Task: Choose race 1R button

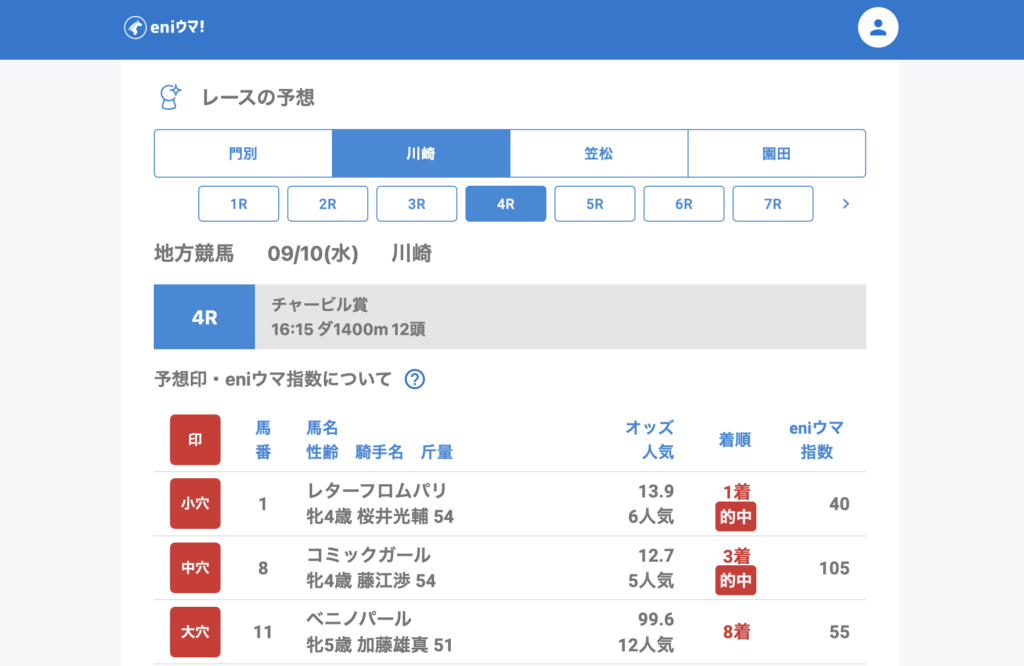Action: 239,204
